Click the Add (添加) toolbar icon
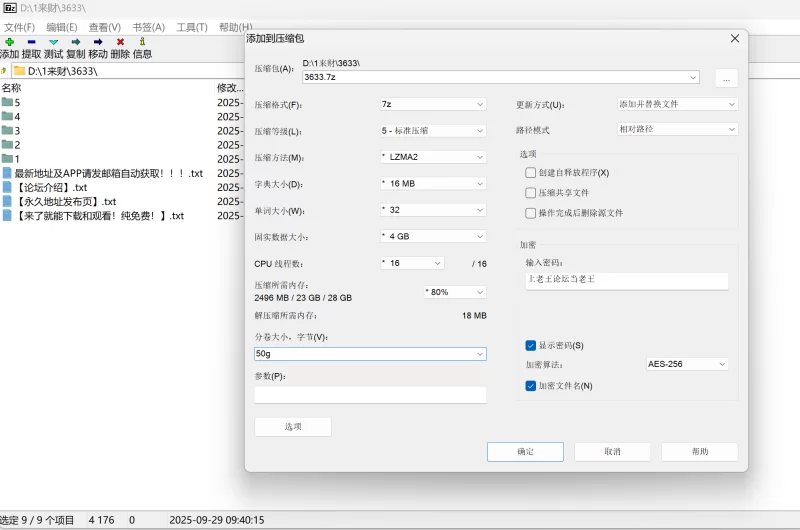 pyautogui.click(x=9, y=42)
